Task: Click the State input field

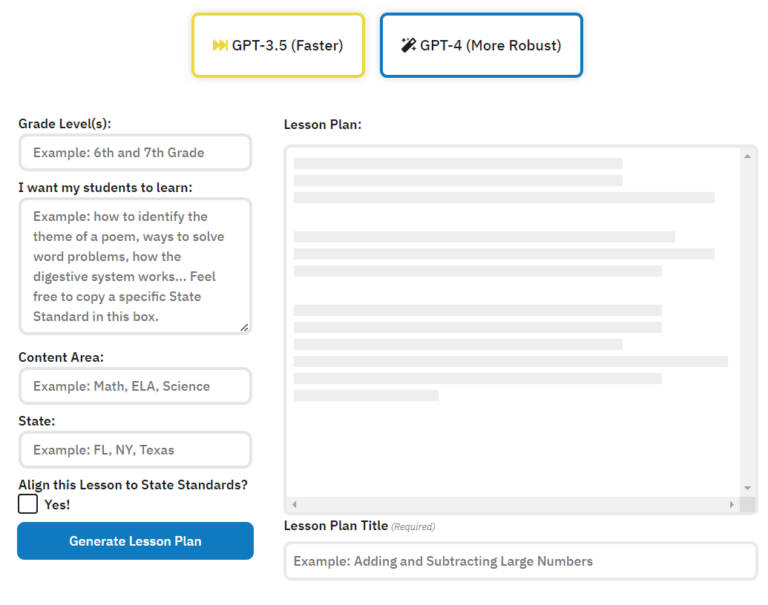Action: 135,450
